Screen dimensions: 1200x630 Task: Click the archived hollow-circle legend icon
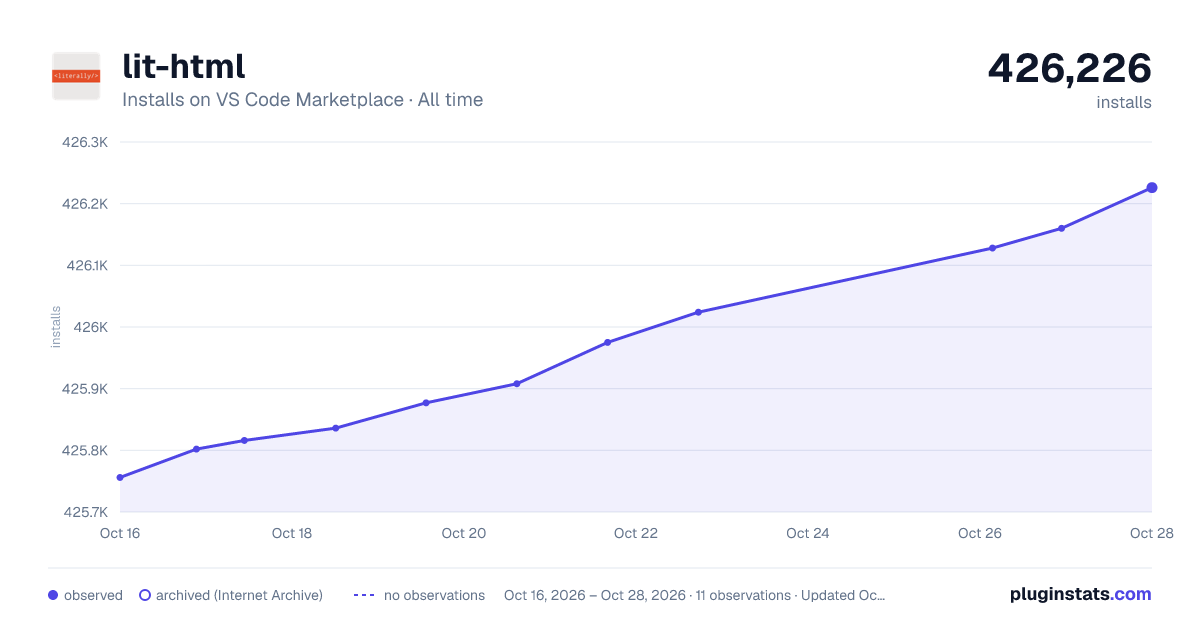pyautogui.click(x=145, y=595)
